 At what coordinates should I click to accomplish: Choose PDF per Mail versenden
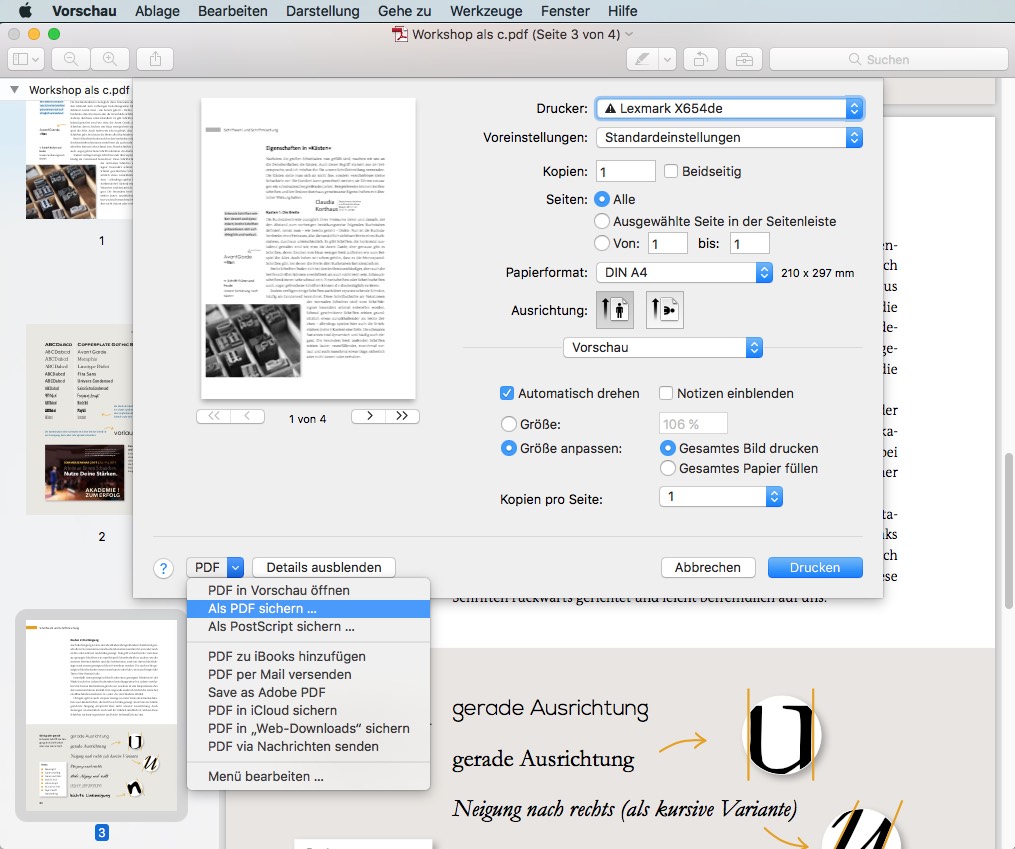pyautogui.click(x=308, y=674)
